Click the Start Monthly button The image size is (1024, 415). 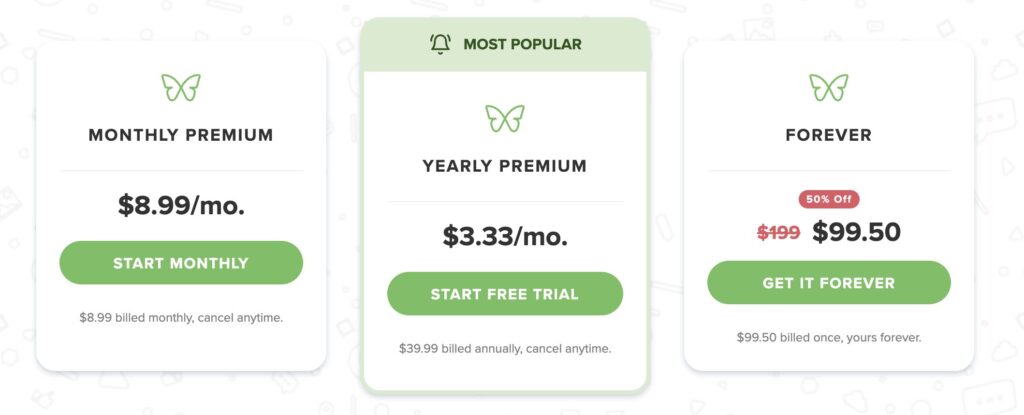181,263
